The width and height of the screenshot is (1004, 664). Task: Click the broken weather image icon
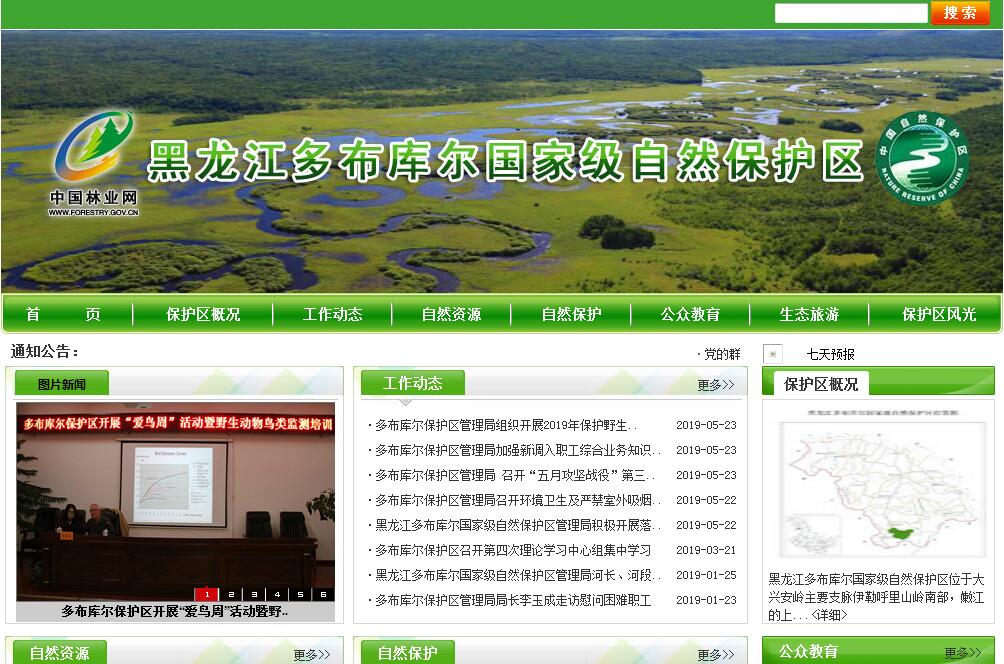[x=772, y=354]
